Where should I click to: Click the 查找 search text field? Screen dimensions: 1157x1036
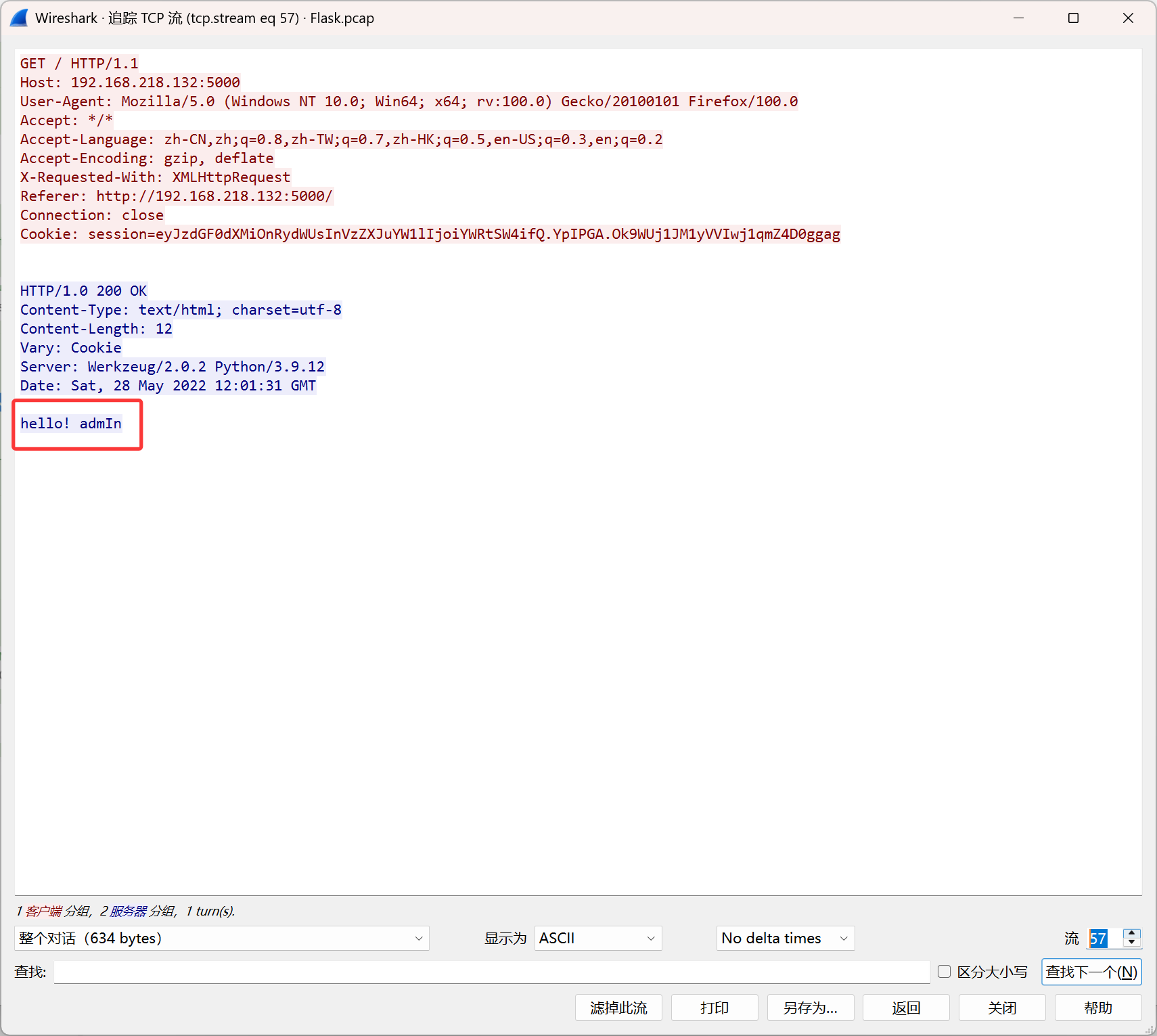coord(492,972)
